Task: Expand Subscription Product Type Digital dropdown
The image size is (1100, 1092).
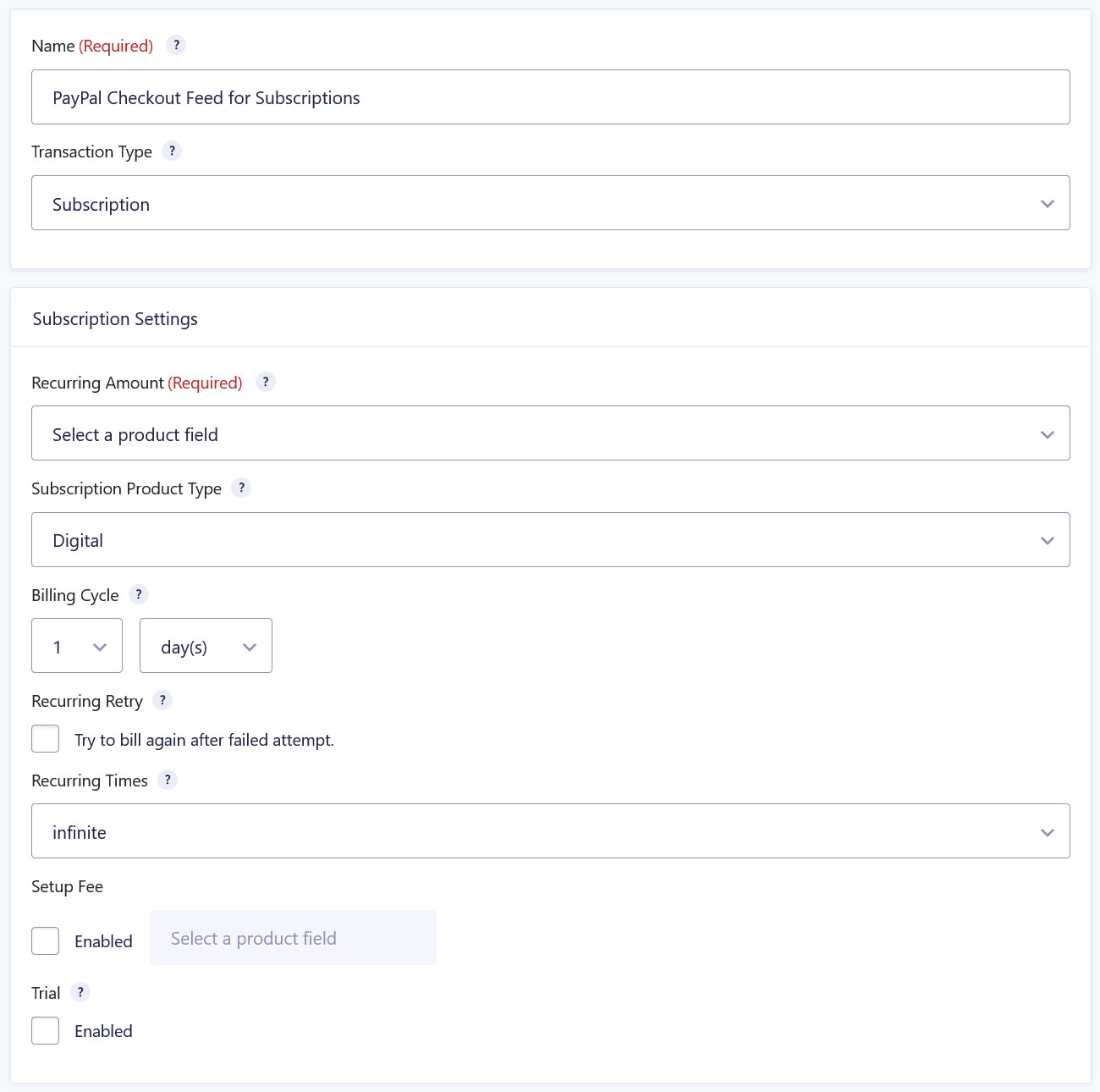Action: pyautogui.click(x=551, y=540)
